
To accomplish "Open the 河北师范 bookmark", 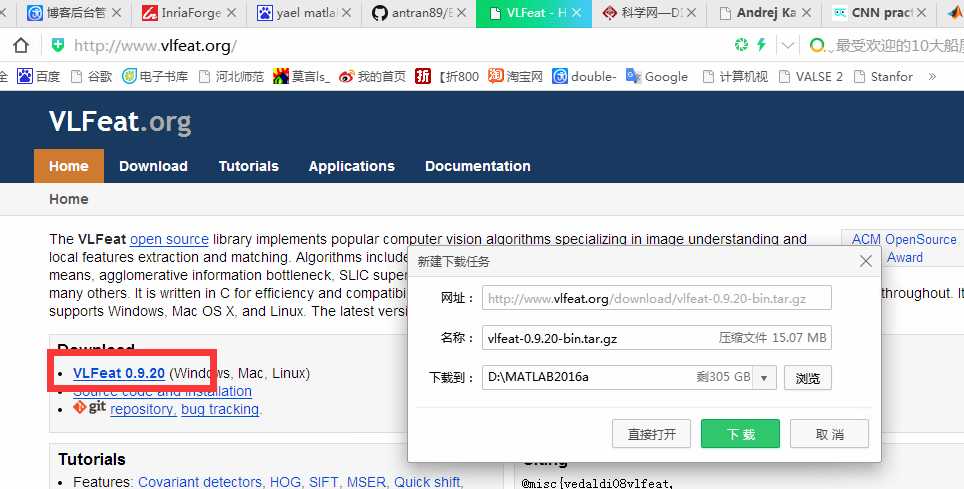I will click(x=231, y=76).
